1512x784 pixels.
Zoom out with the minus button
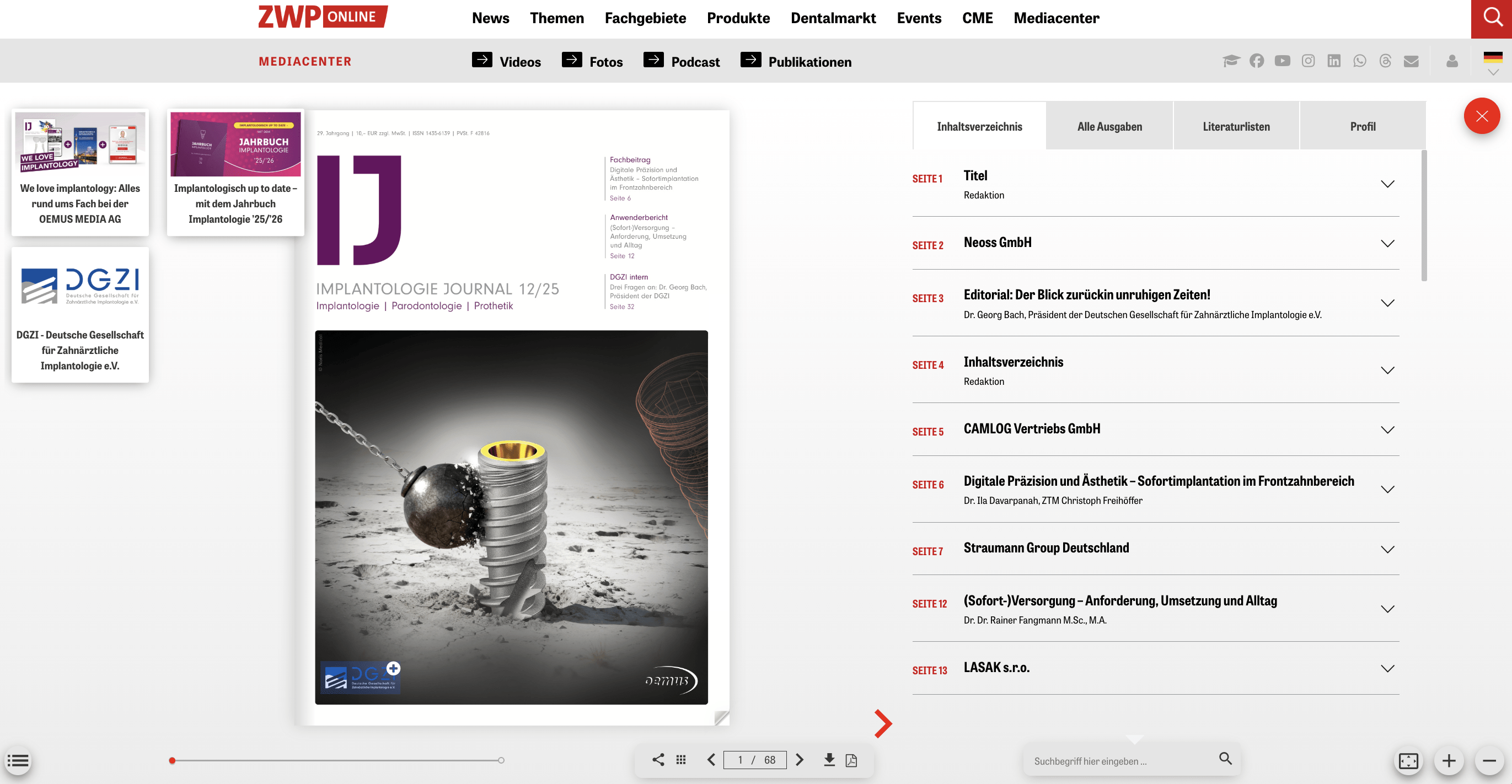[x=1489, y=761]
